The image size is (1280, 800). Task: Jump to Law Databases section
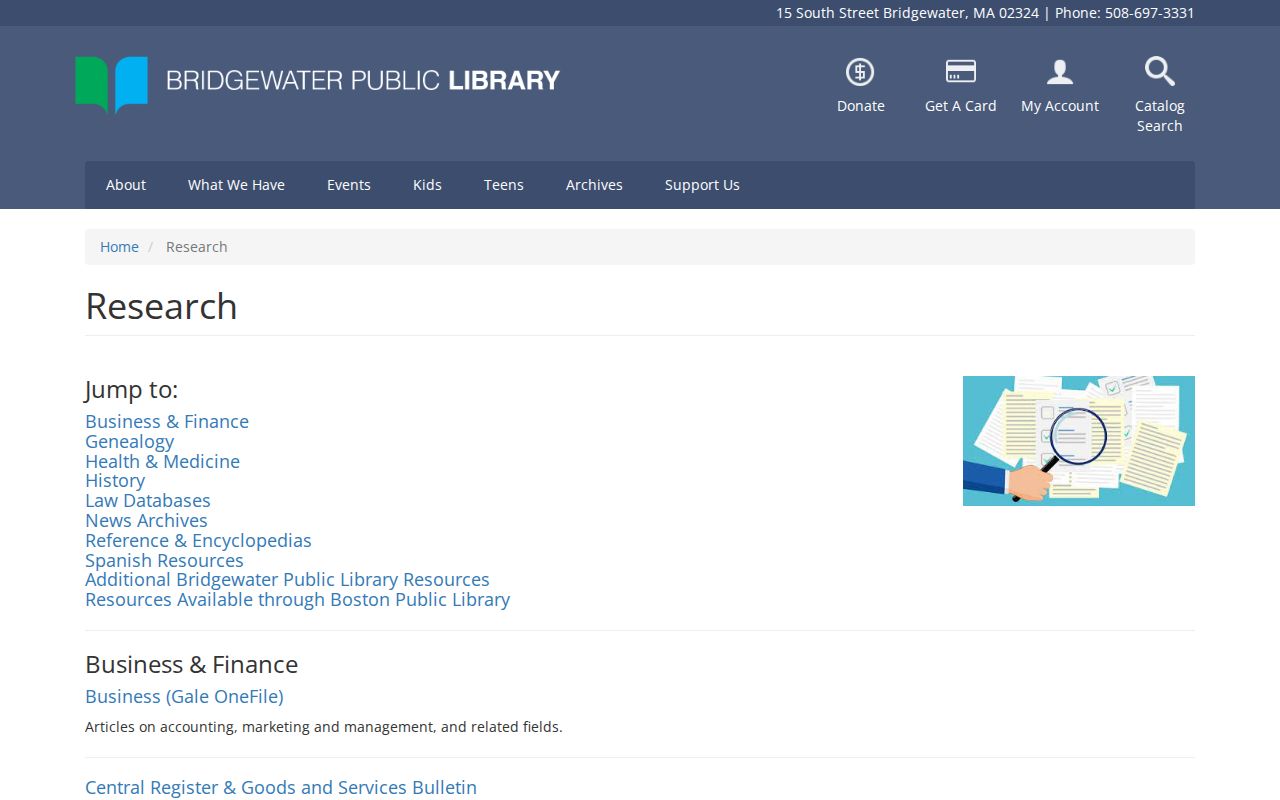148,501
